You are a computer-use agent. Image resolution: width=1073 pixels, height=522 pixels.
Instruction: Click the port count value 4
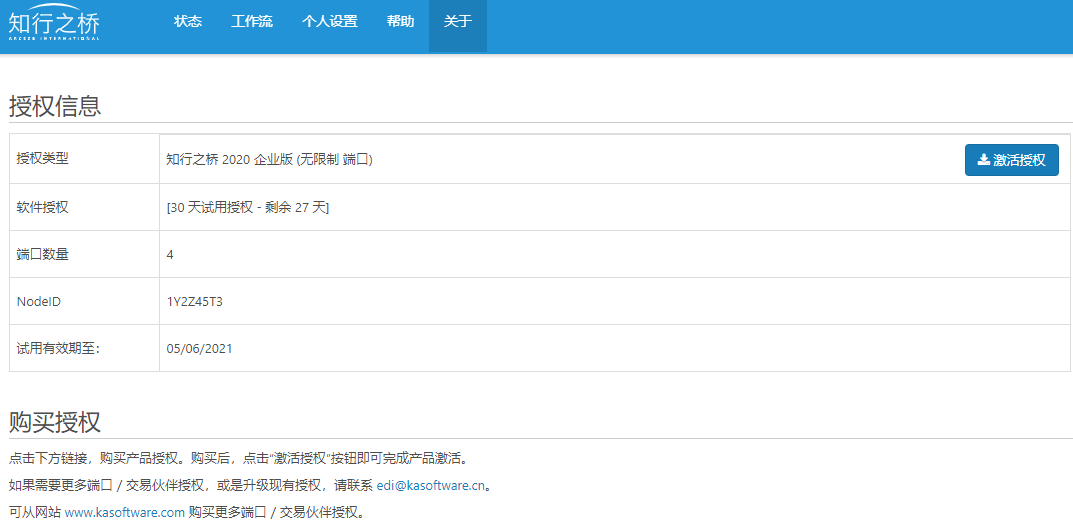click(170, 255)
